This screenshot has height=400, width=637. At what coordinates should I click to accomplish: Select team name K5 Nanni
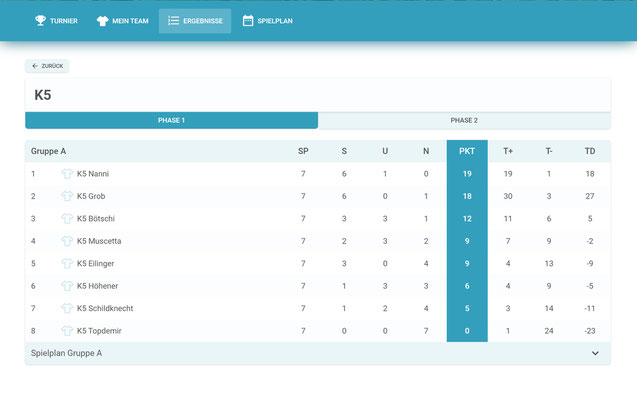pyautogui.click(x=93, y=174)
